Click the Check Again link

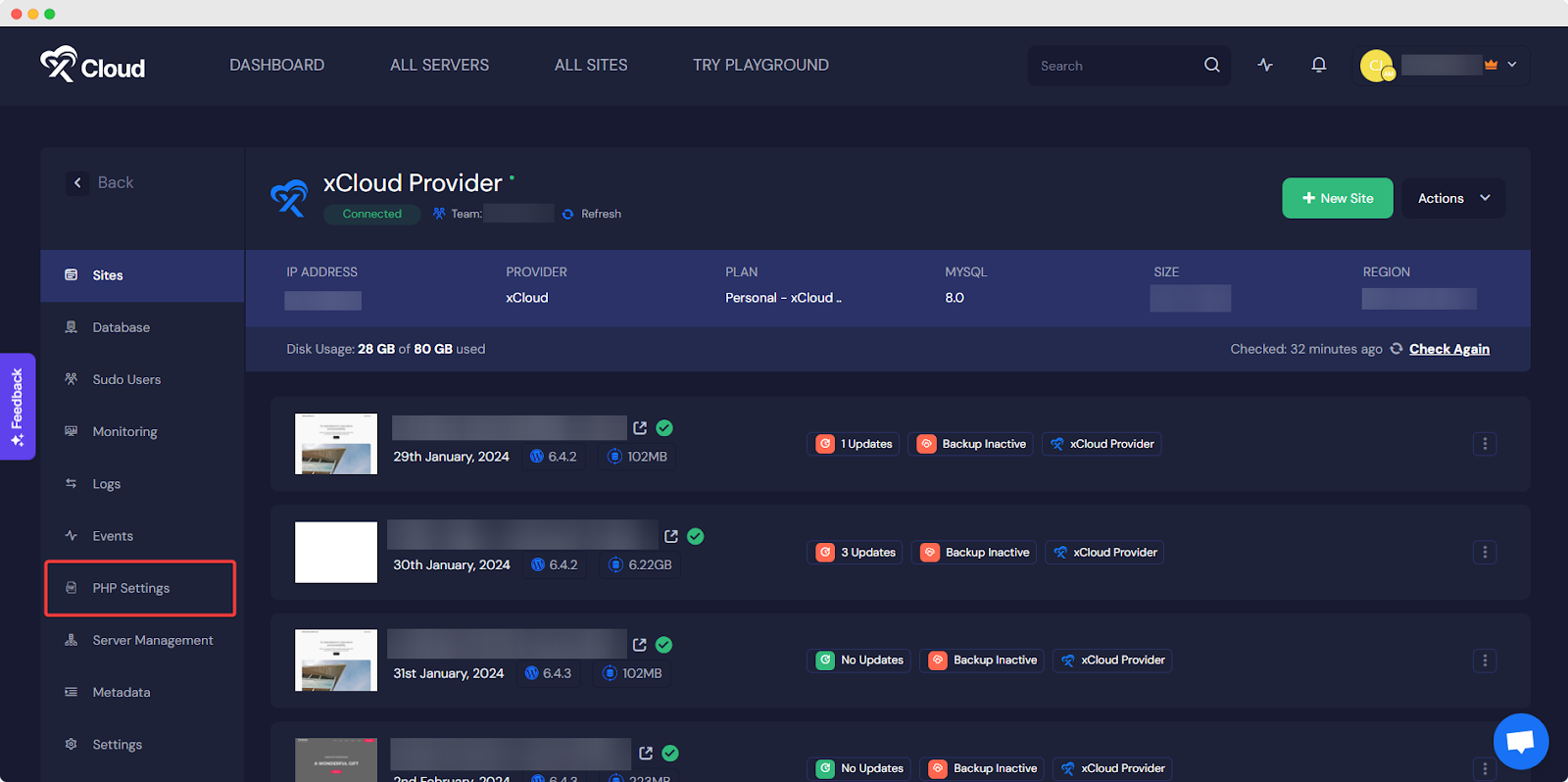point(1448,349)
